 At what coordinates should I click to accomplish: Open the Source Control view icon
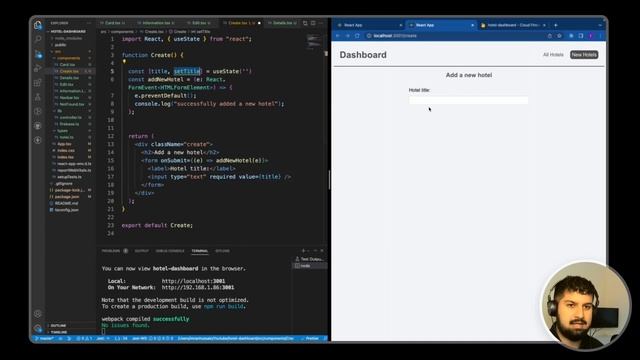tap(38, 54)
